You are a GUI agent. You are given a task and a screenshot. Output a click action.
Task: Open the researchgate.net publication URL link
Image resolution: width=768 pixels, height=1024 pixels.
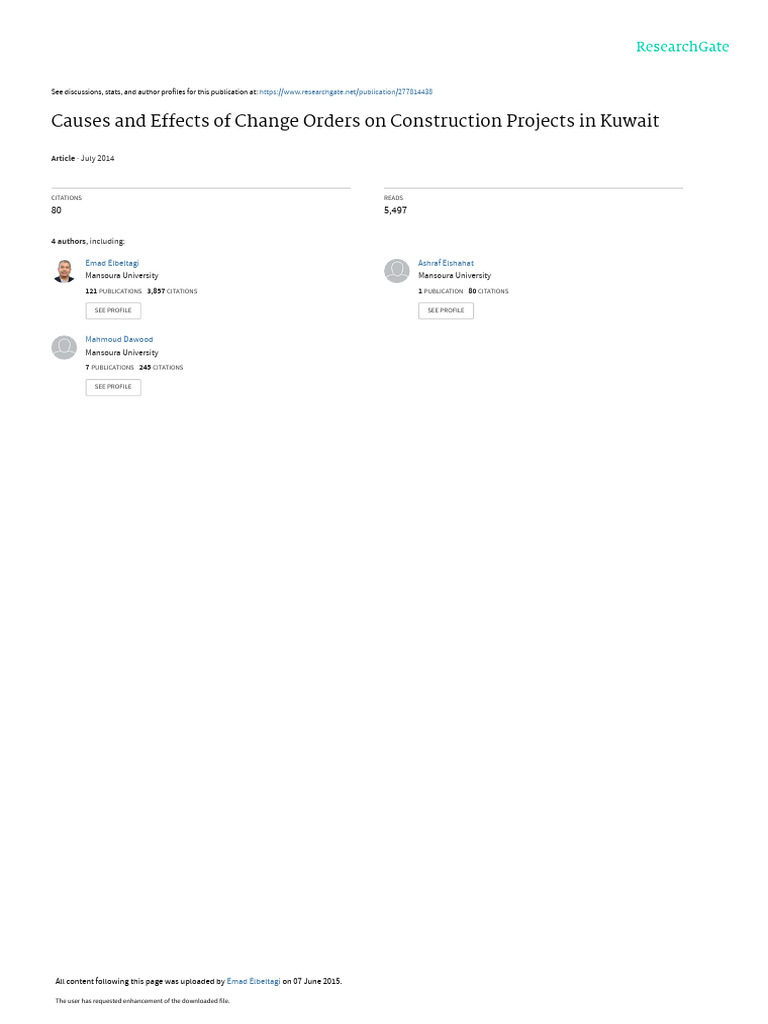346,92
